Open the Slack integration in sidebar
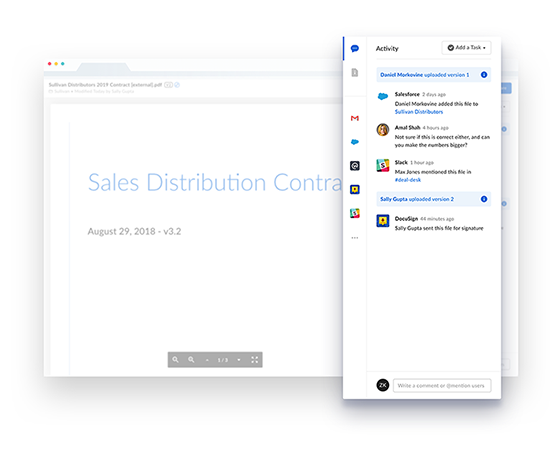The image size is (560, 459). pos(355,213)
